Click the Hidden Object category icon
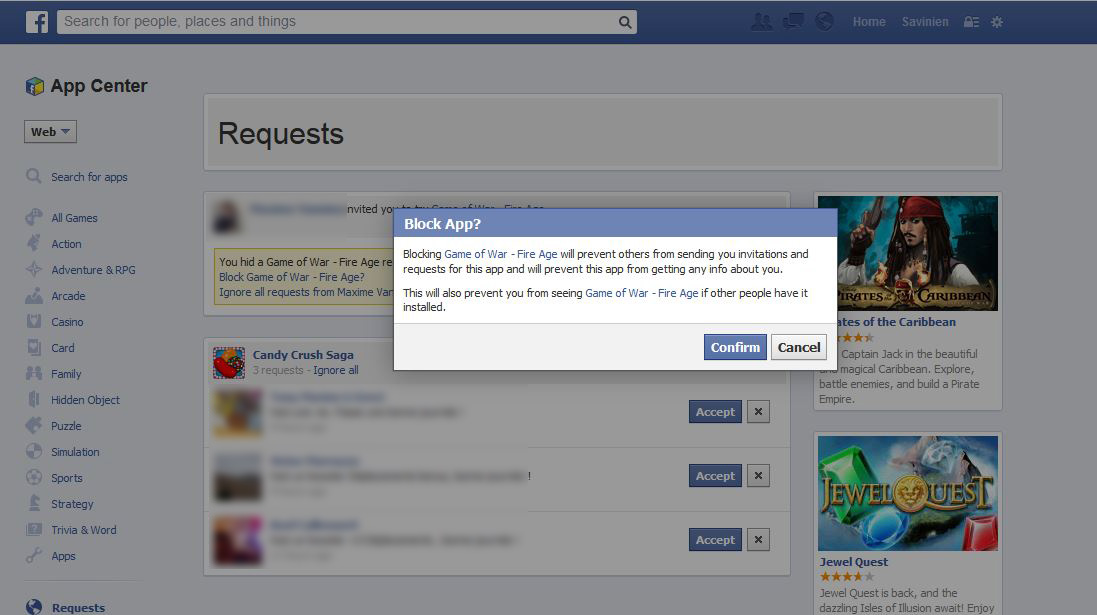Screen dimensions: 1097x615 34,400
